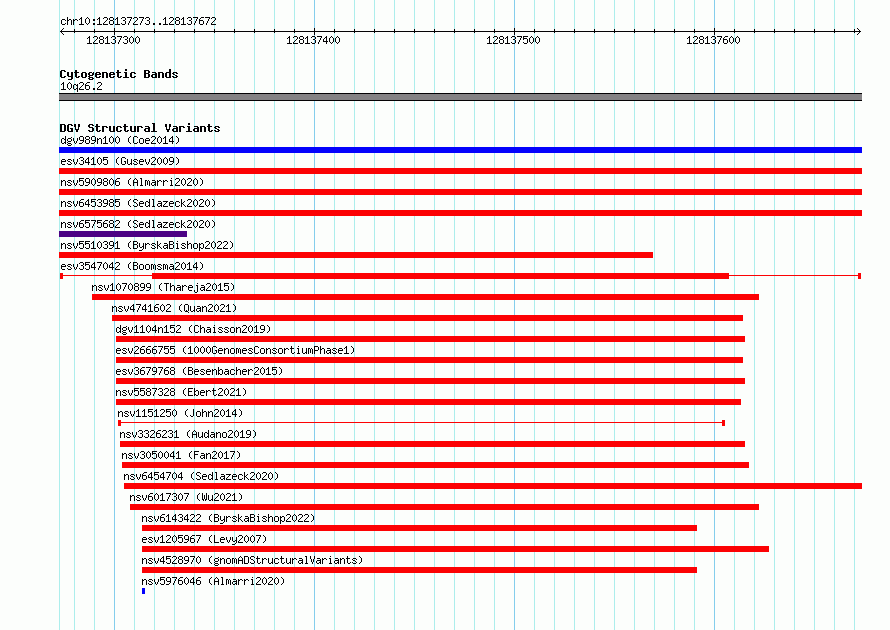This screenshot has height=630, width=890.
Task: Click the nsv6143422 (ByrskaBishop2022) label
Action: coord(228,518)
